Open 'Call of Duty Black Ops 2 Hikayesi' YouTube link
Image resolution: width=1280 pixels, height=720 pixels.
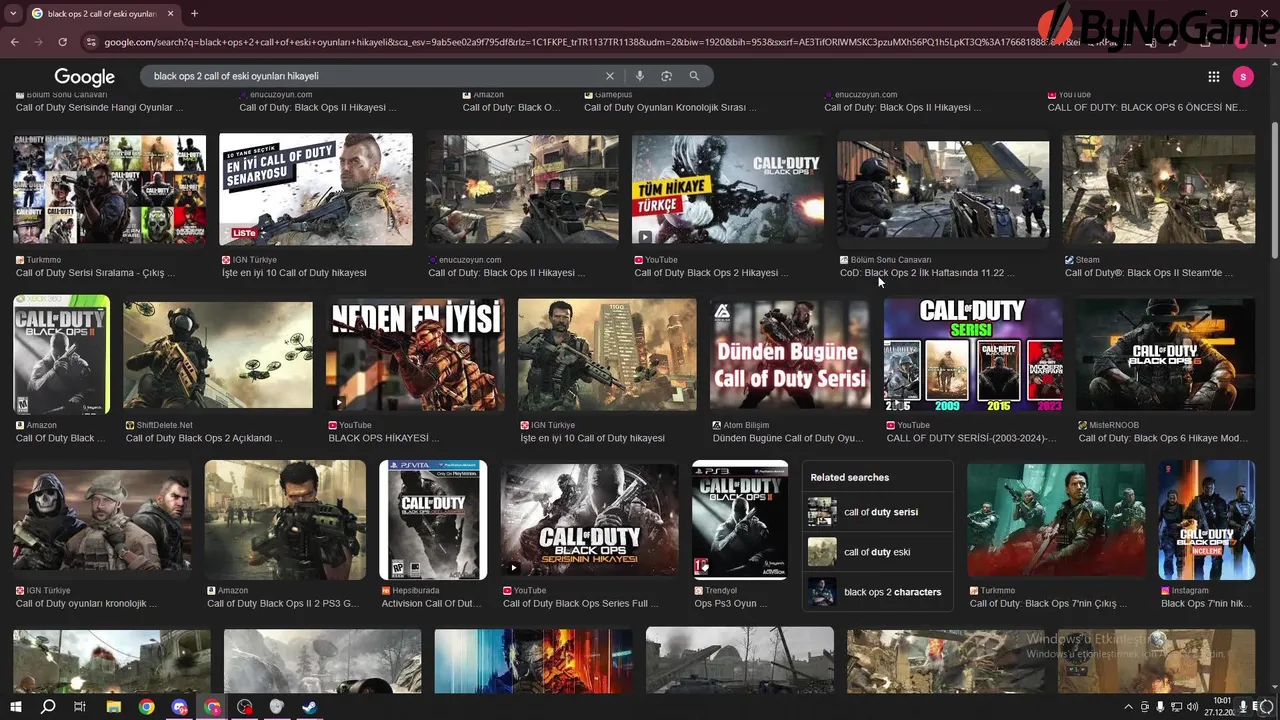click(x=710, y=273)
